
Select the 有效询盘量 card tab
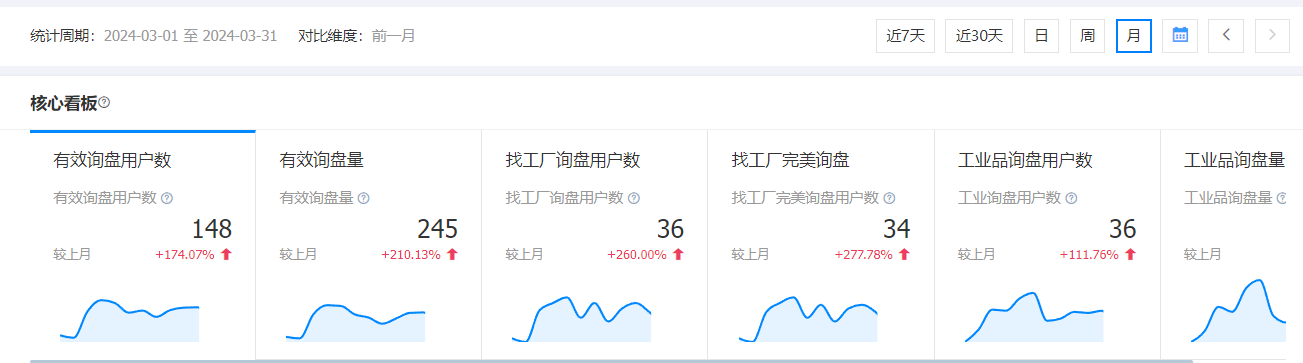[x=368, y=244]
